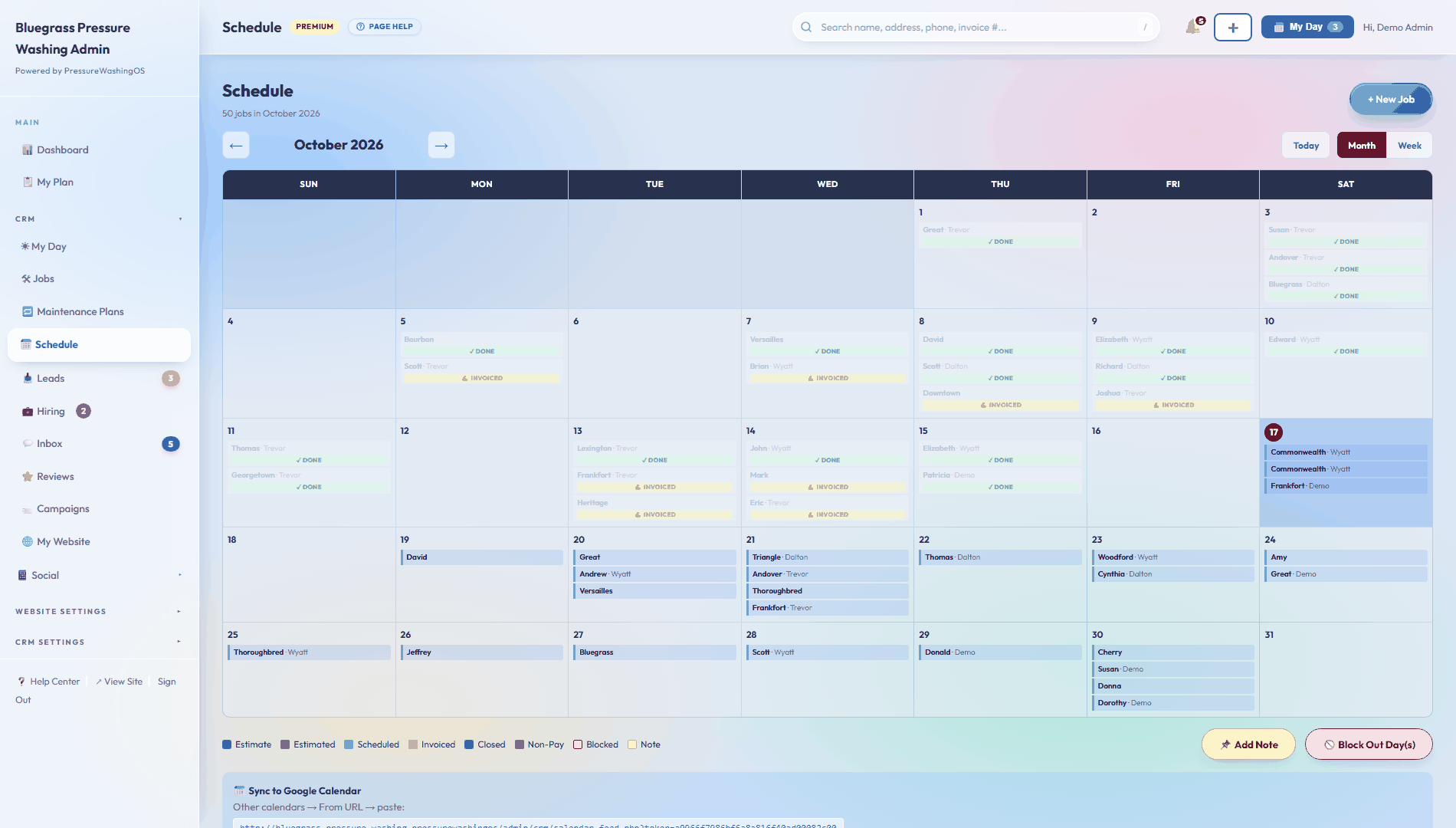Collapse the CRM section arrow
1456x828 pixels.
click(180, 219)
